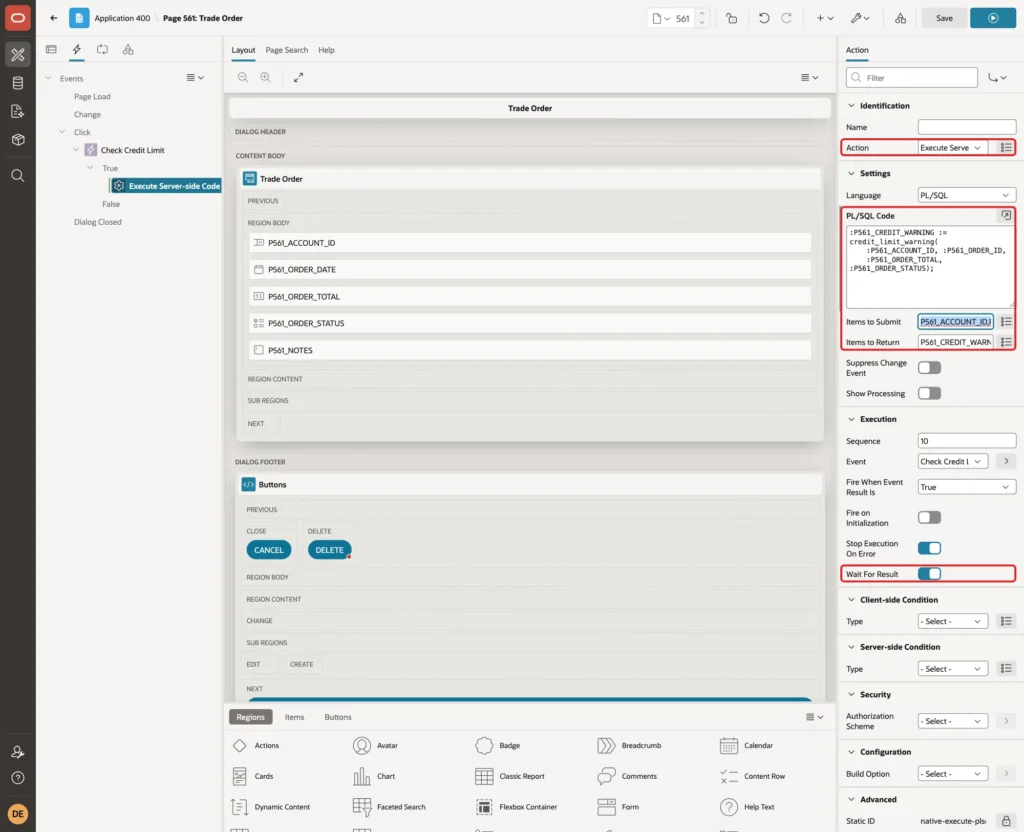The image size is (1024, 832).
Task: Collapse the Identification section
Action: pos(851,106)
